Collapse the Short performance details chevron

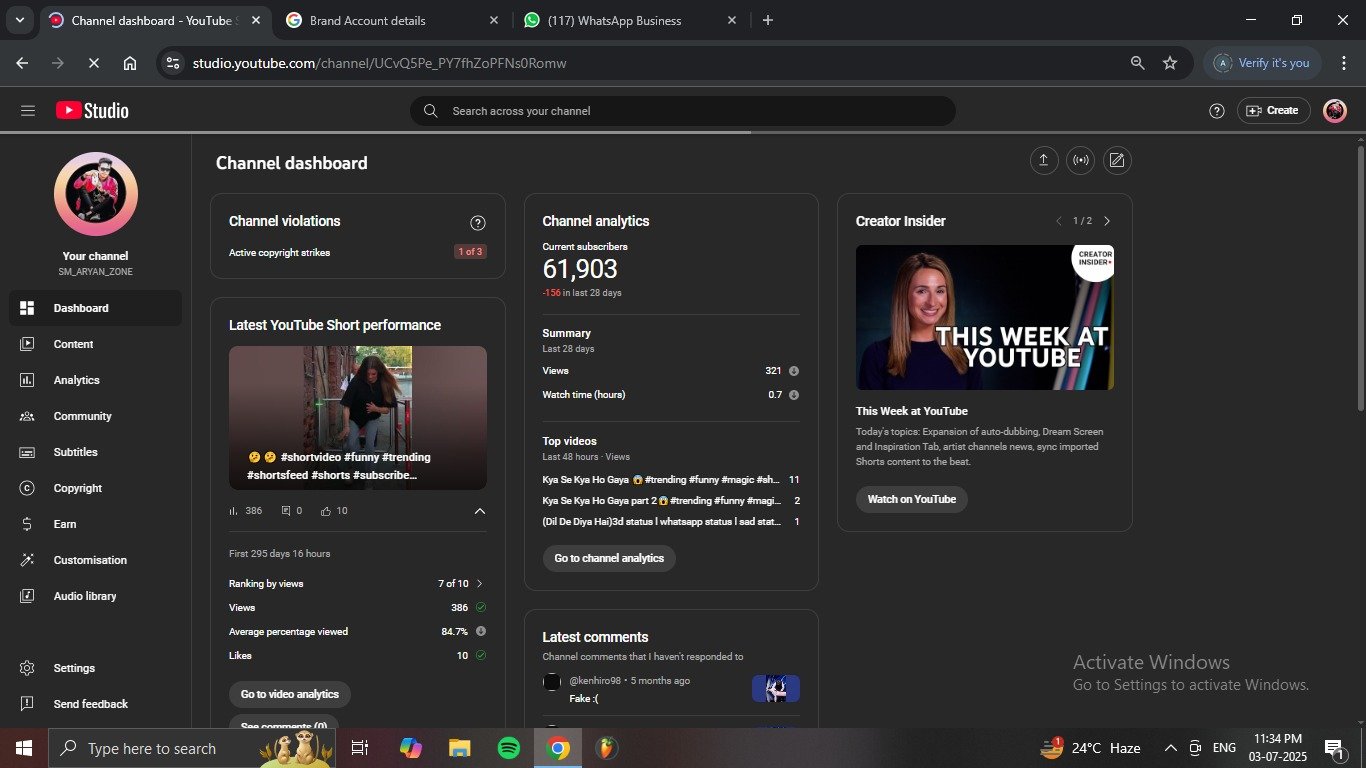coord(480,511)
